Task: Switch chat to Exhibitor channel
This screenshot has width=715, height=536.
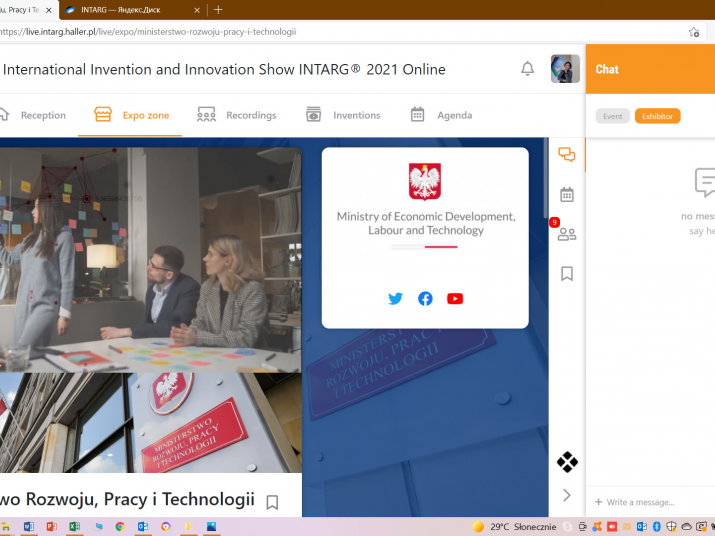Action: [657, 116]
